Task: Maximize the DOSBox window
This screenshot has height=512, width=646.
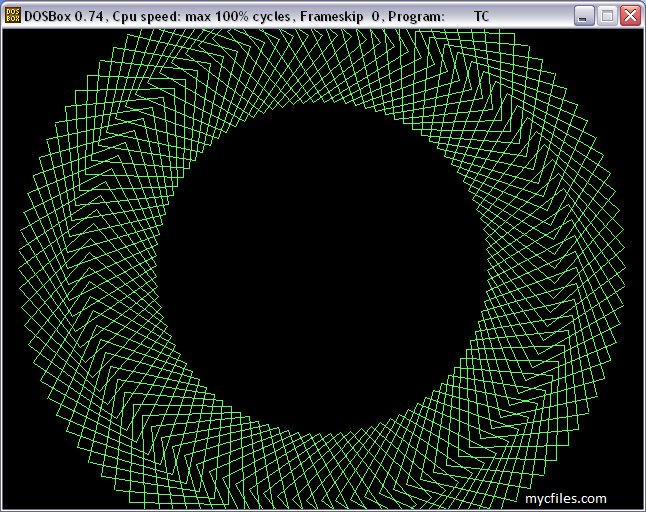Action: point(607,16)
